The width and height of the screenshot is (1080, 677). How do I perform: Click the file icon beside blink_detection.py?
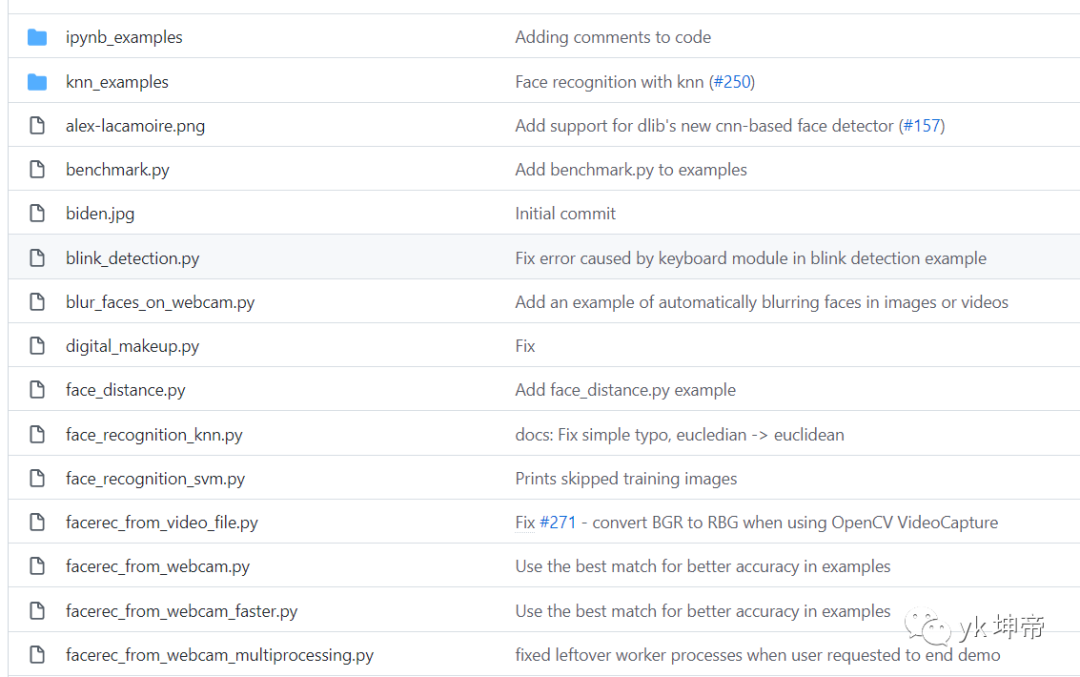37,258
